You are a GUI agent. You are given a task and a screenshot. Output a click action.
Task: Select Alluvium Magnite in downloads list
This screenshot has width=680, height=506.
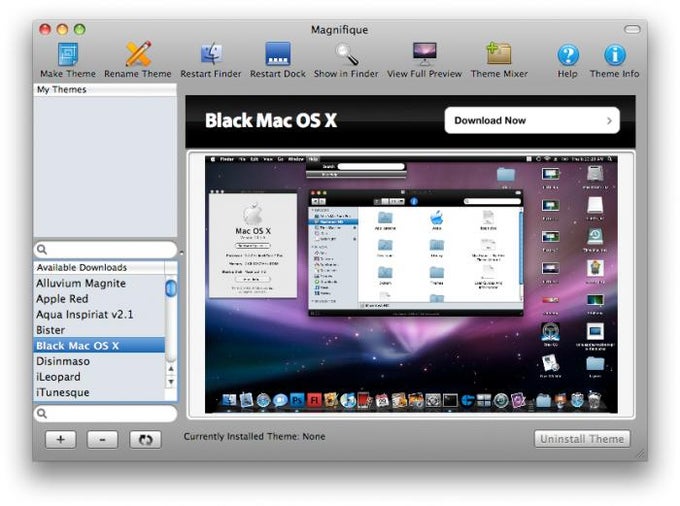click(99, 283)
